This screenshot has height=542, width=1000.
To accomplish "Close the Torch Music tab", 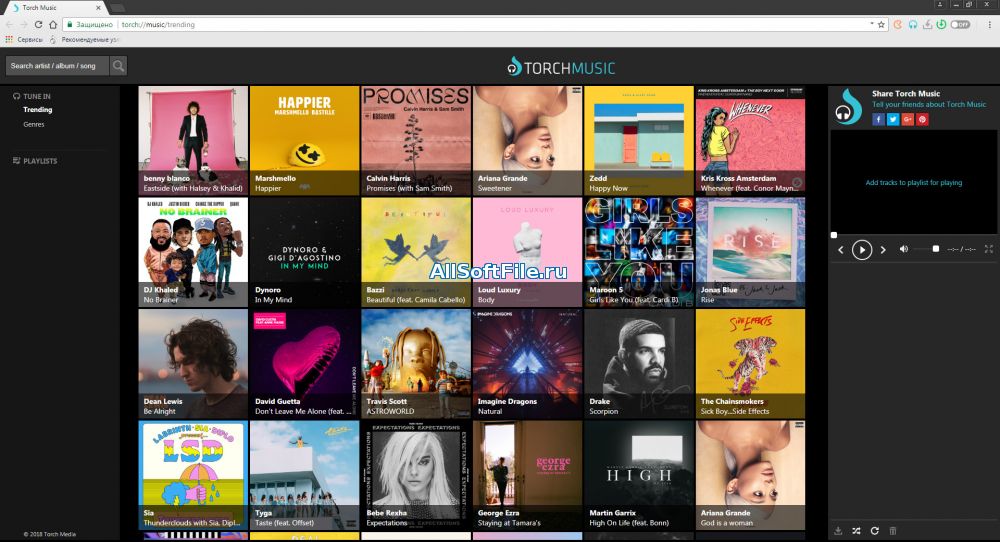I will coord(98,8).
